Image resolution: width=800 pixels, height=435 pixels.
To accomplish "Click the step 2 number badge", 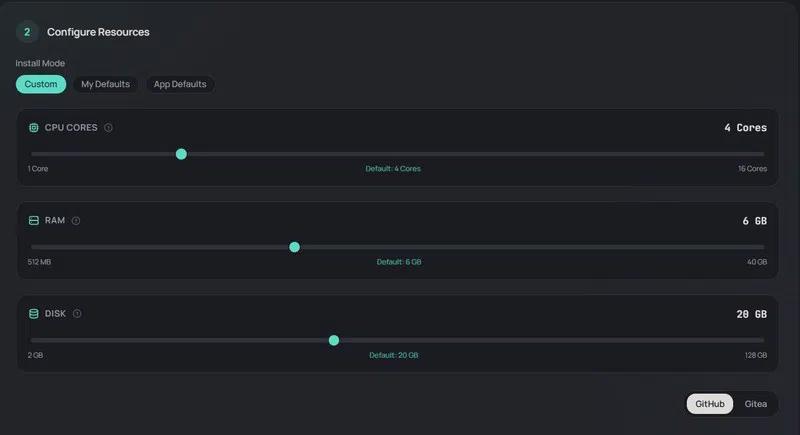I will point(27,32).
